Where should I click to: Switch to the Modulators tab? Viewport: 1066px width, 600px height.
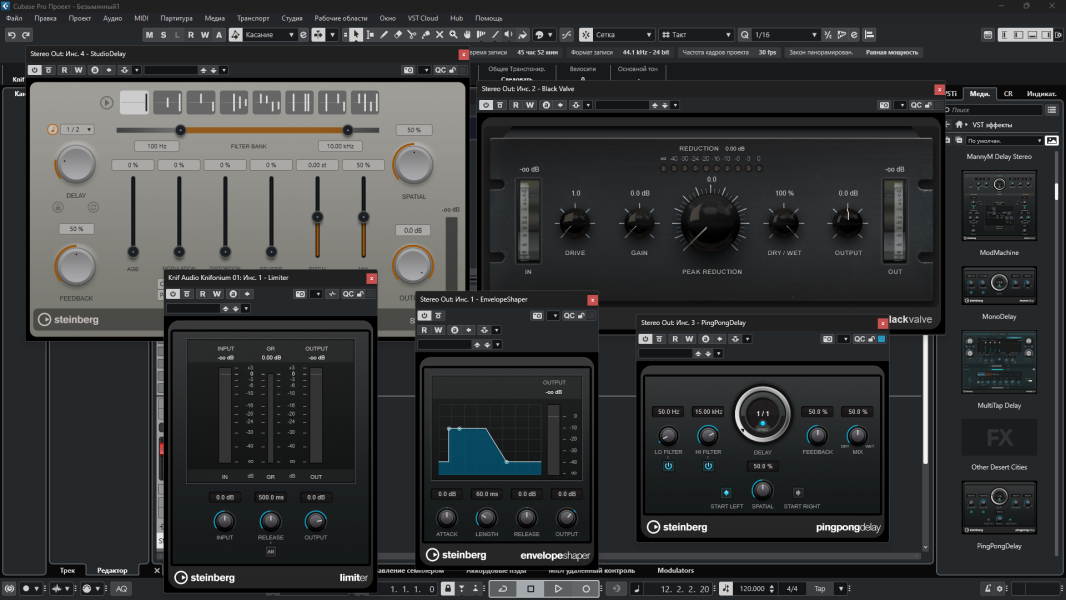point(676,571)
